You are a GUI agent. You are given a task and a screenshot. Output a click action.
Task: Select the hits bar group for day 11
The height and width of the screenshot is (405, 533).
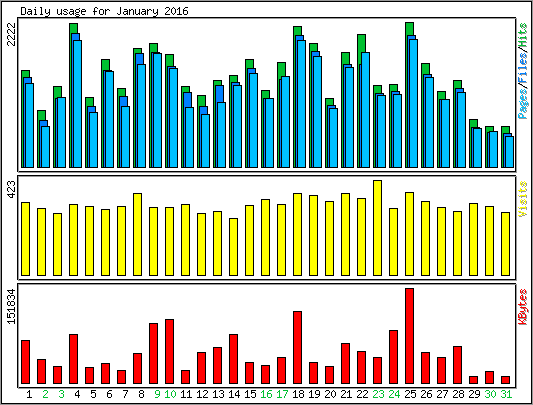(188, 127)
